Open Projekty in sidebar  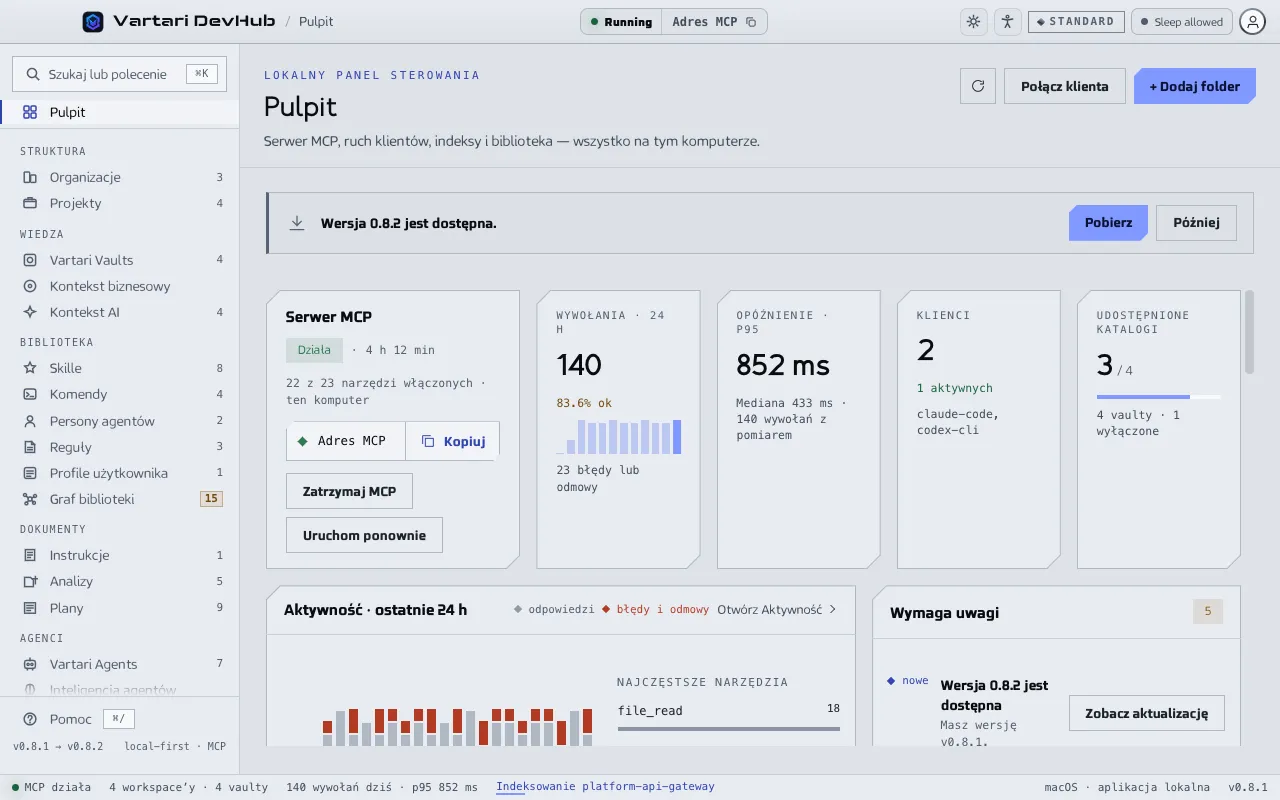click(120, 203)
